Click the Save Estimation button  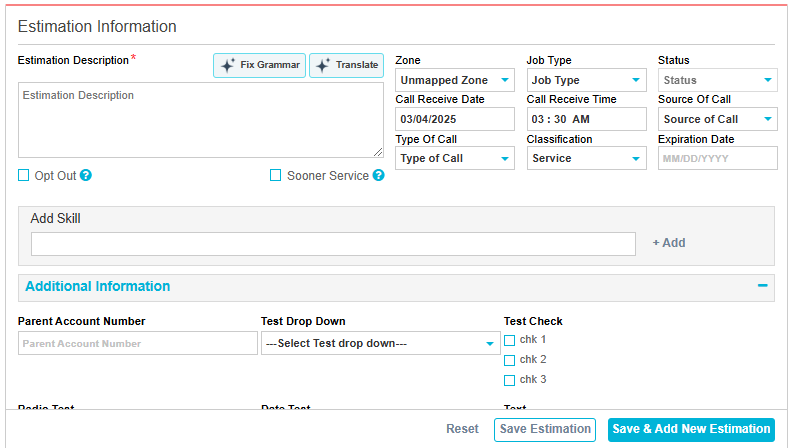545,429
